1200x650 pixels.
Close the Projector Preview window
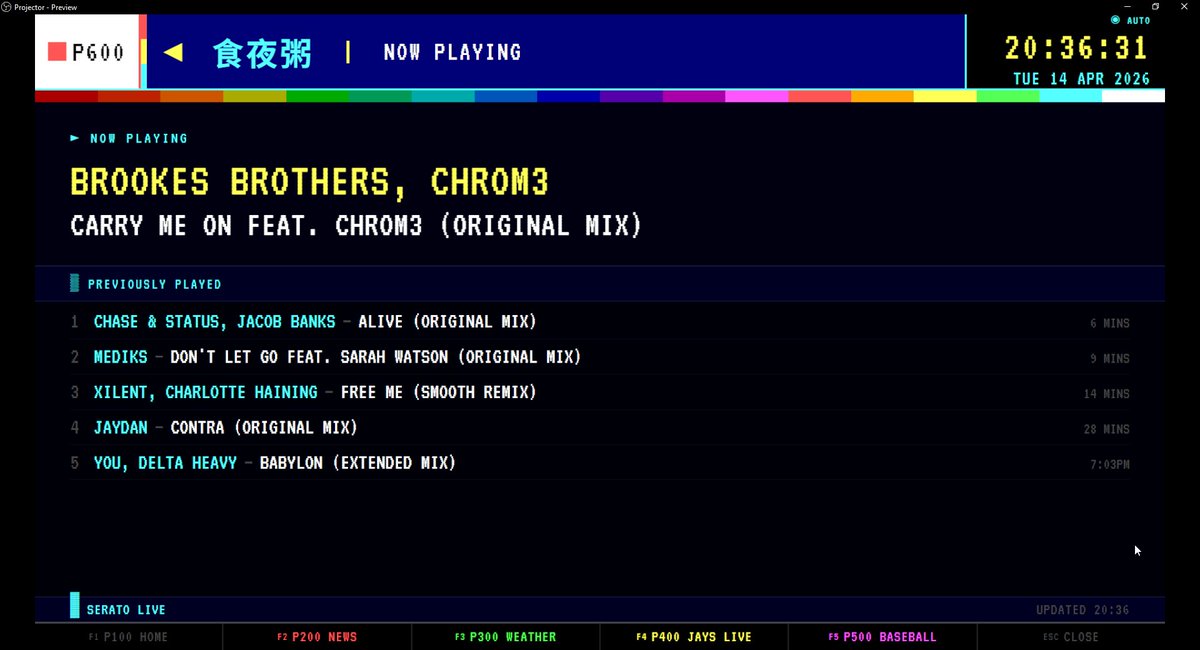coord(1185,6)
